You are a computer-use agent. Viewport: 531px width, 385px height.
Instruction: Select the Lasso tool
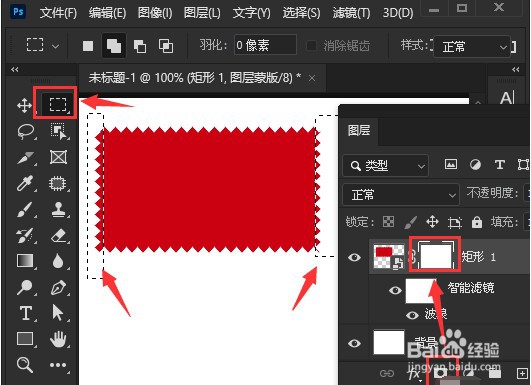[26, 131]
